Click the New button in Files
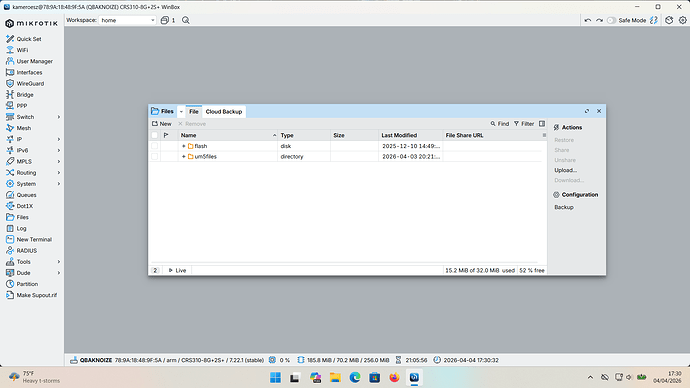This screenshot has height=388, width=690. (161, 124)
